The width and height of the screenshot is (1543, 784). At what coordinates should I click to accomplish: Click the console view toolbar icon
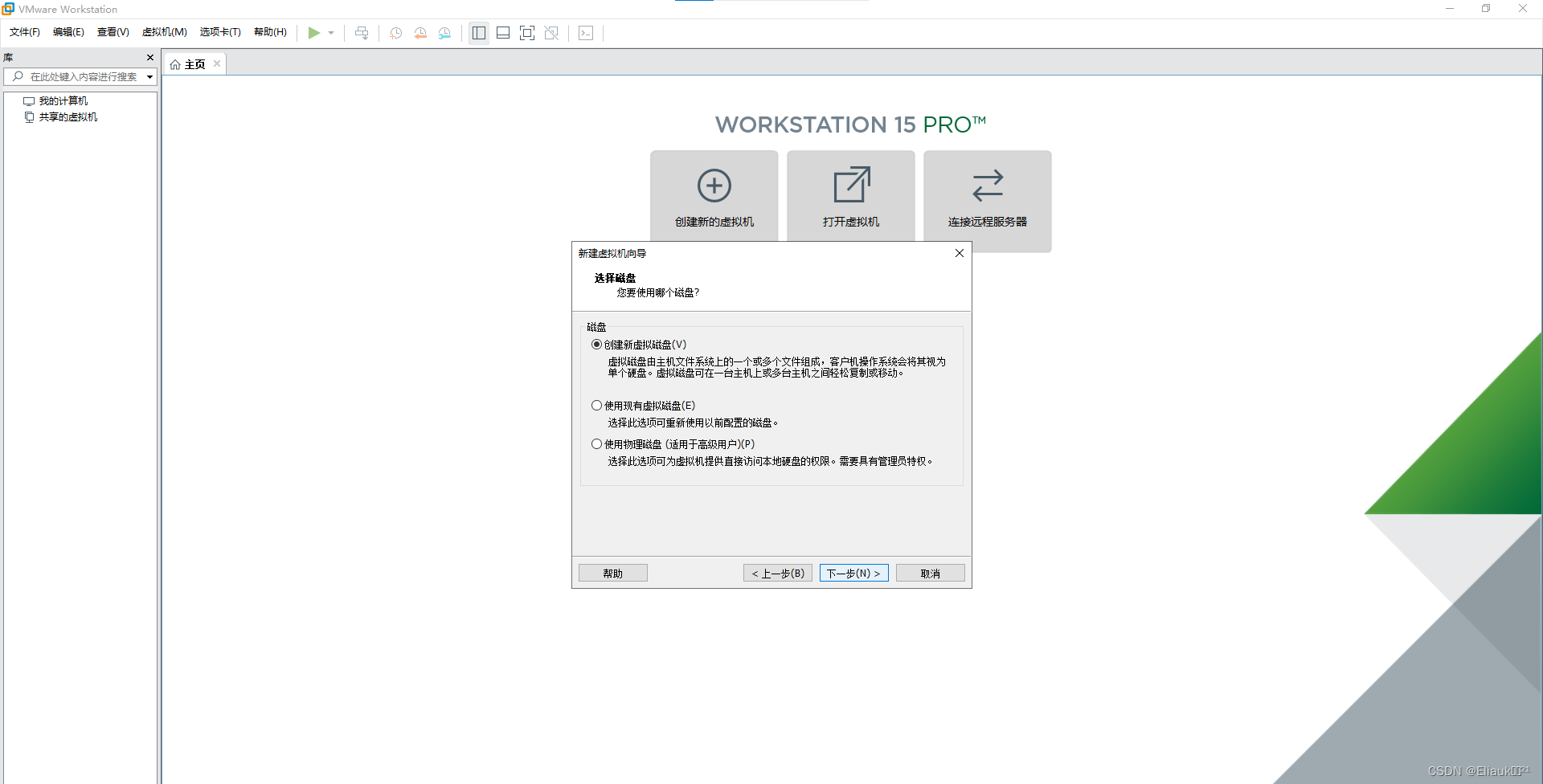tap(586, 33)
